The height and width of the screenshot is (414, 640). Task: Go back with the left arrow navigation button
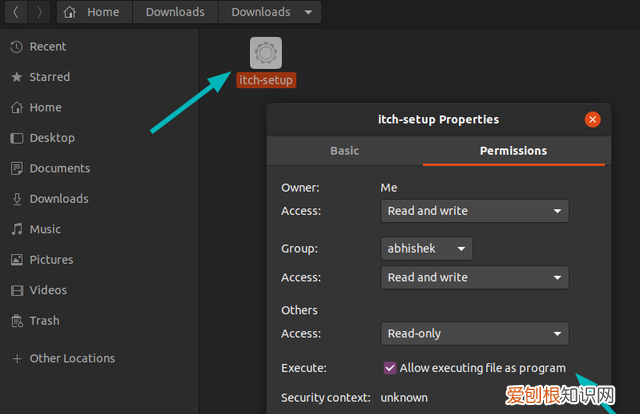[16, 12]
